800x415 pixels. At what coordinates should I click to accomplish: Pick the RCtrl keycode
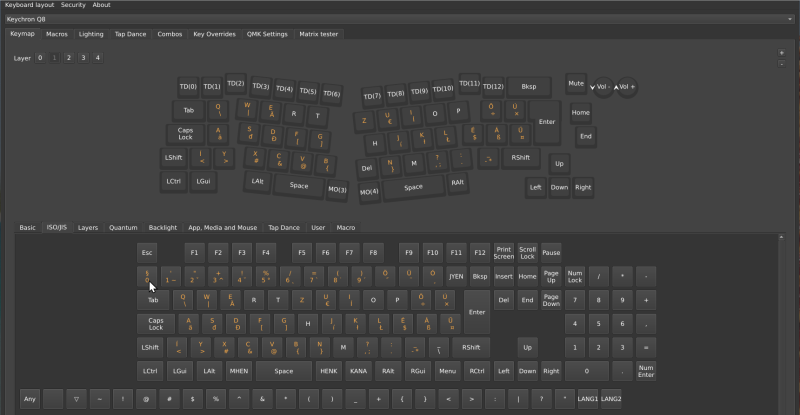[x=477, y=371]
